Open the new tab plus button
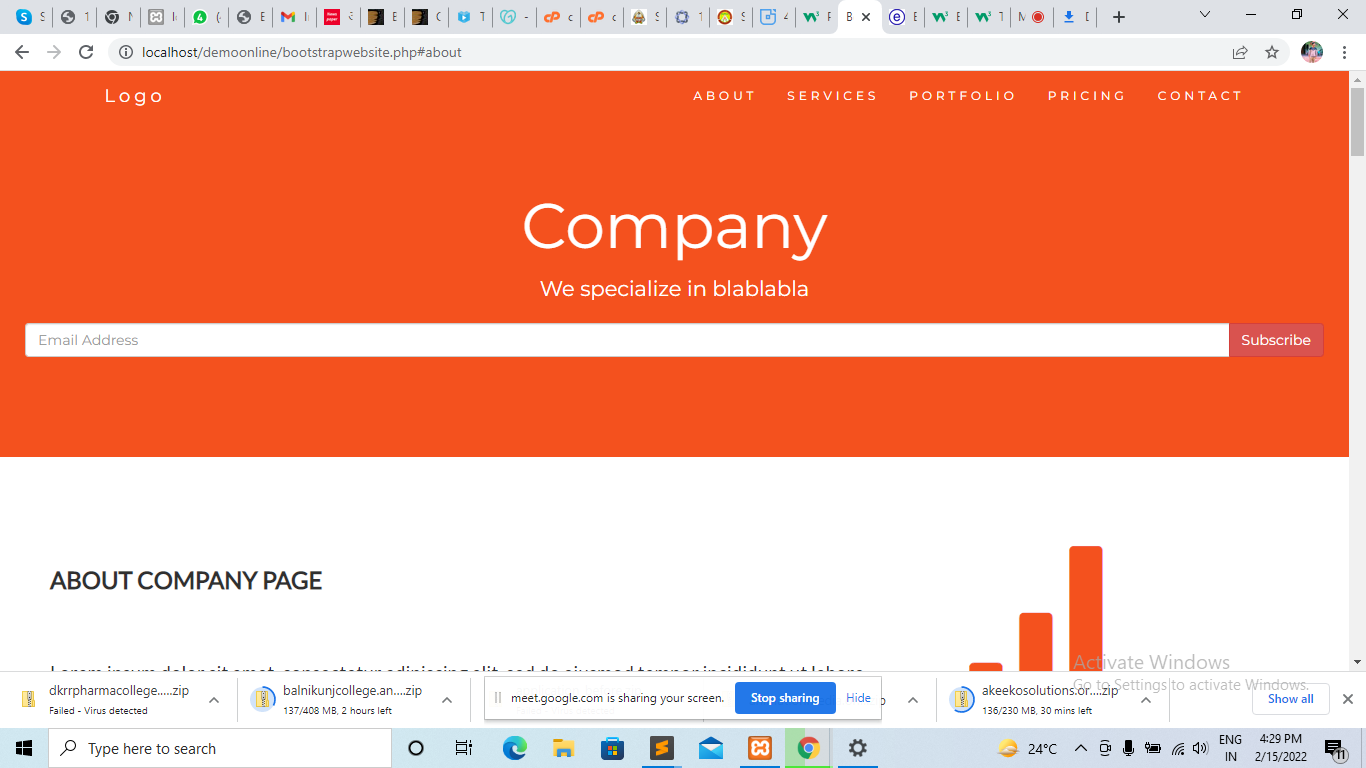The height and width of the screenshot is (768, 1366). click(1119, 17)
